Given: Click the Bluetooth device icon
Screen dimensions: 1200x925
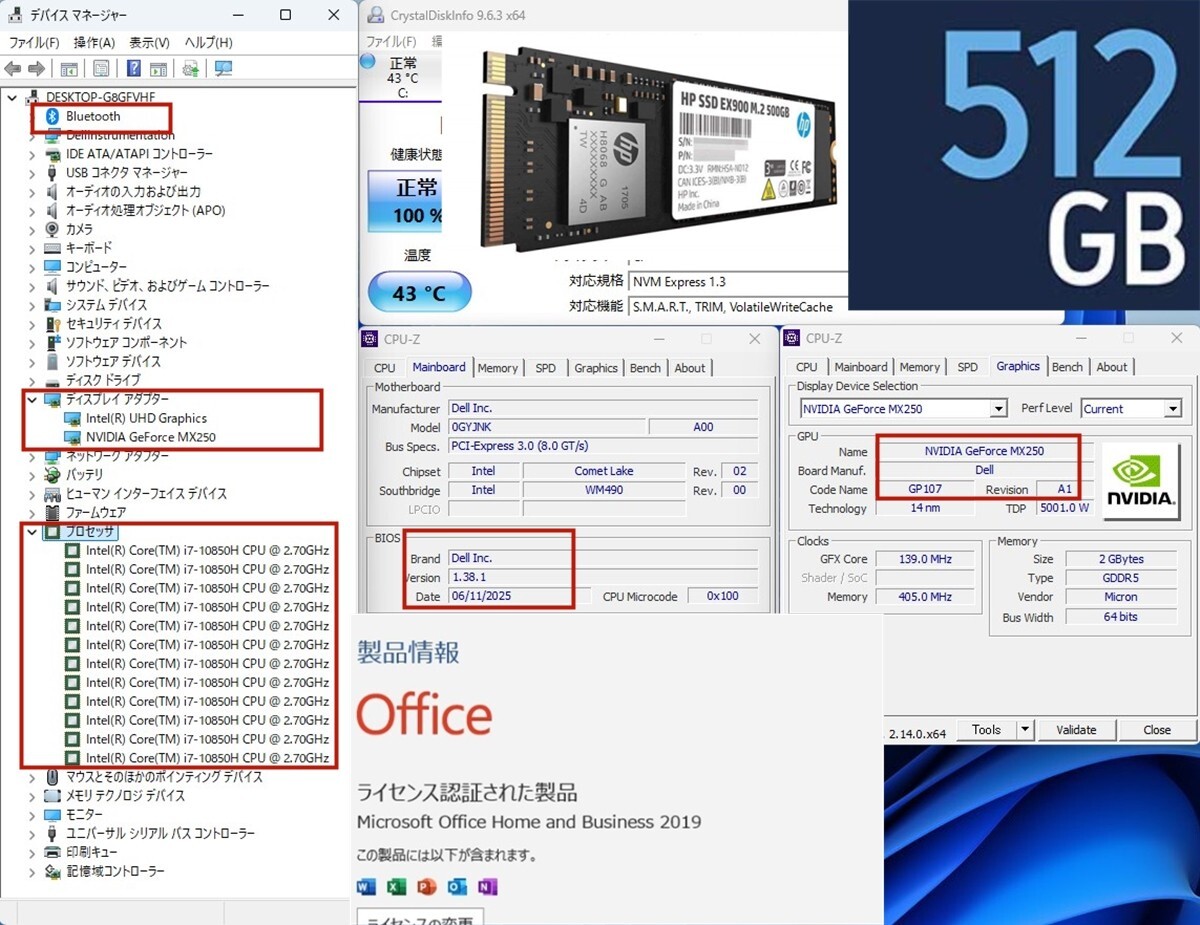Looking at the screenshot, I should [x=53, y=117].
